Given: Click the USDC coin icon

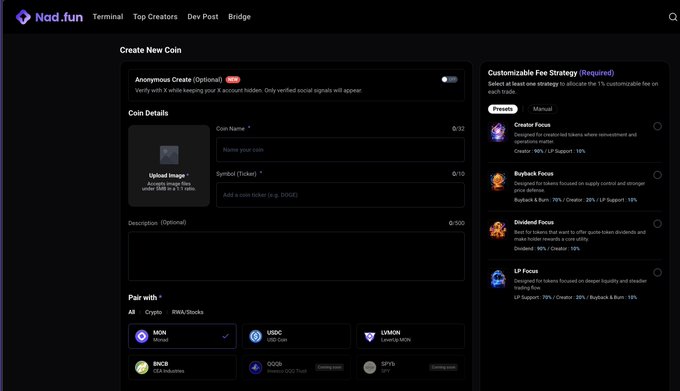Looking at the screenshot, I should click(x=255, y=336).
